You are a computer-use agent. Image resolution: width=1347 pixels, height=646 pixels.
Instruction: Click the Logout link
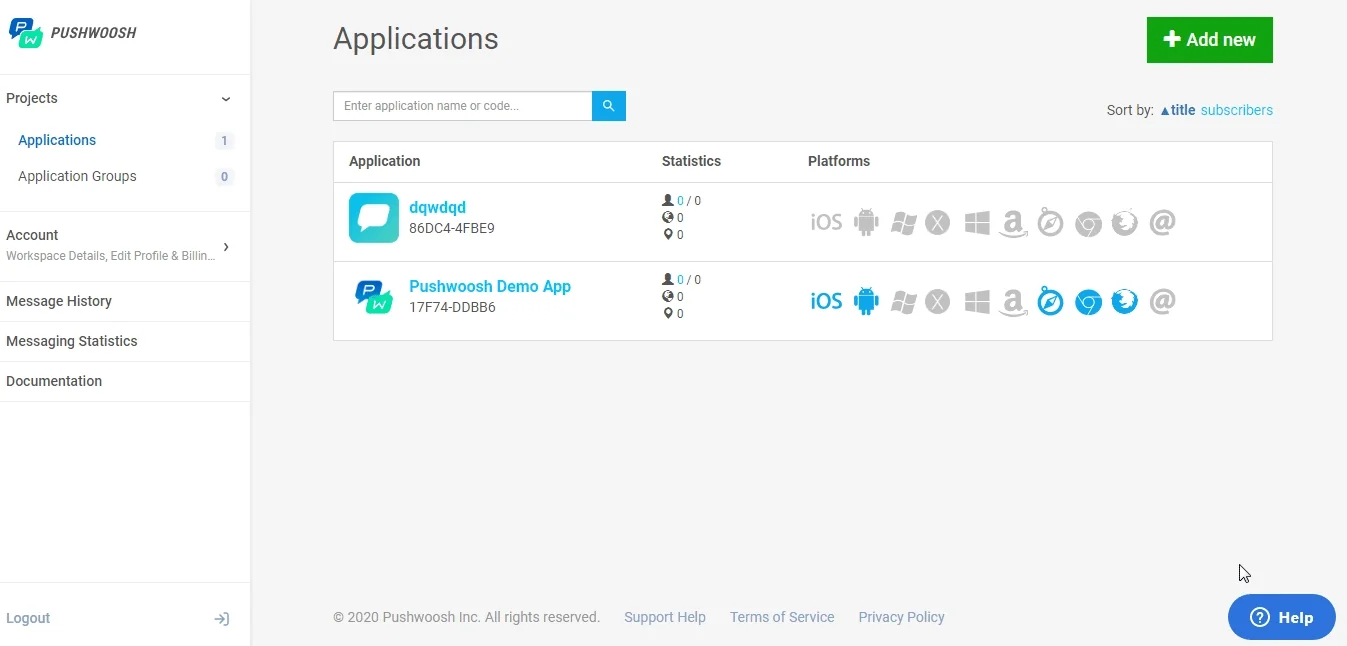point(28,618)
